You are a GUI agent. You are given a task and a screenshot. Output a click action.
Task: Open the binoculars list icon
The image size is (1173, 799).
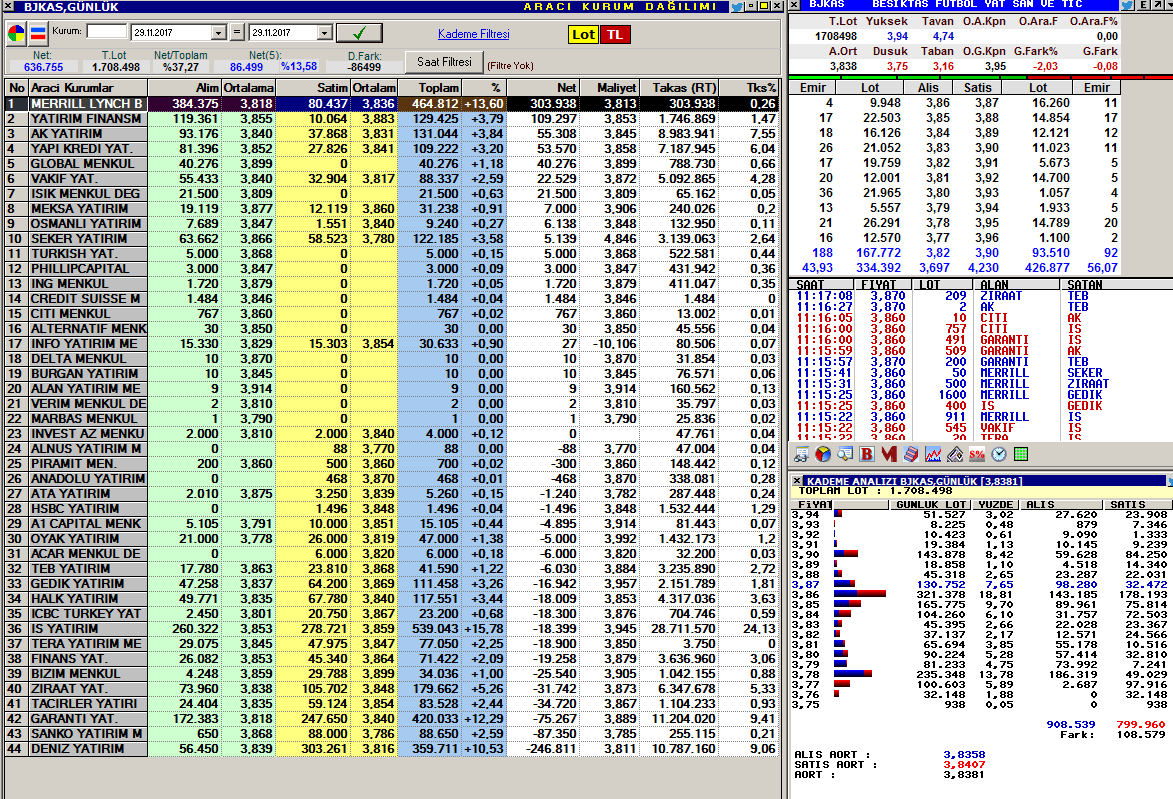tap(803, 454)
